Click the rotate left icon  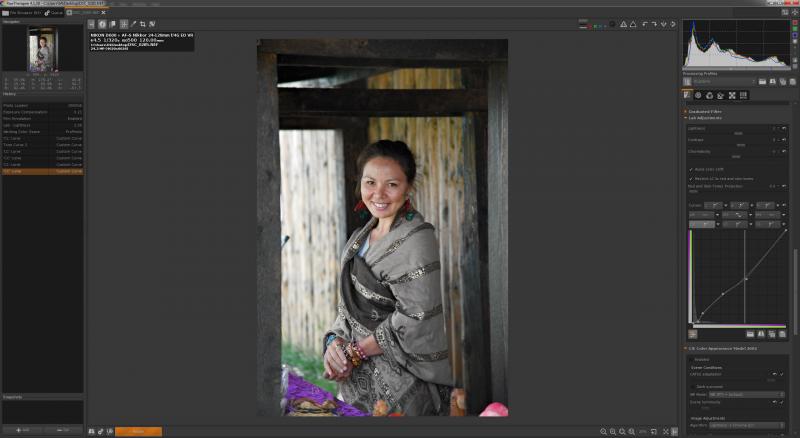(645, 24)
